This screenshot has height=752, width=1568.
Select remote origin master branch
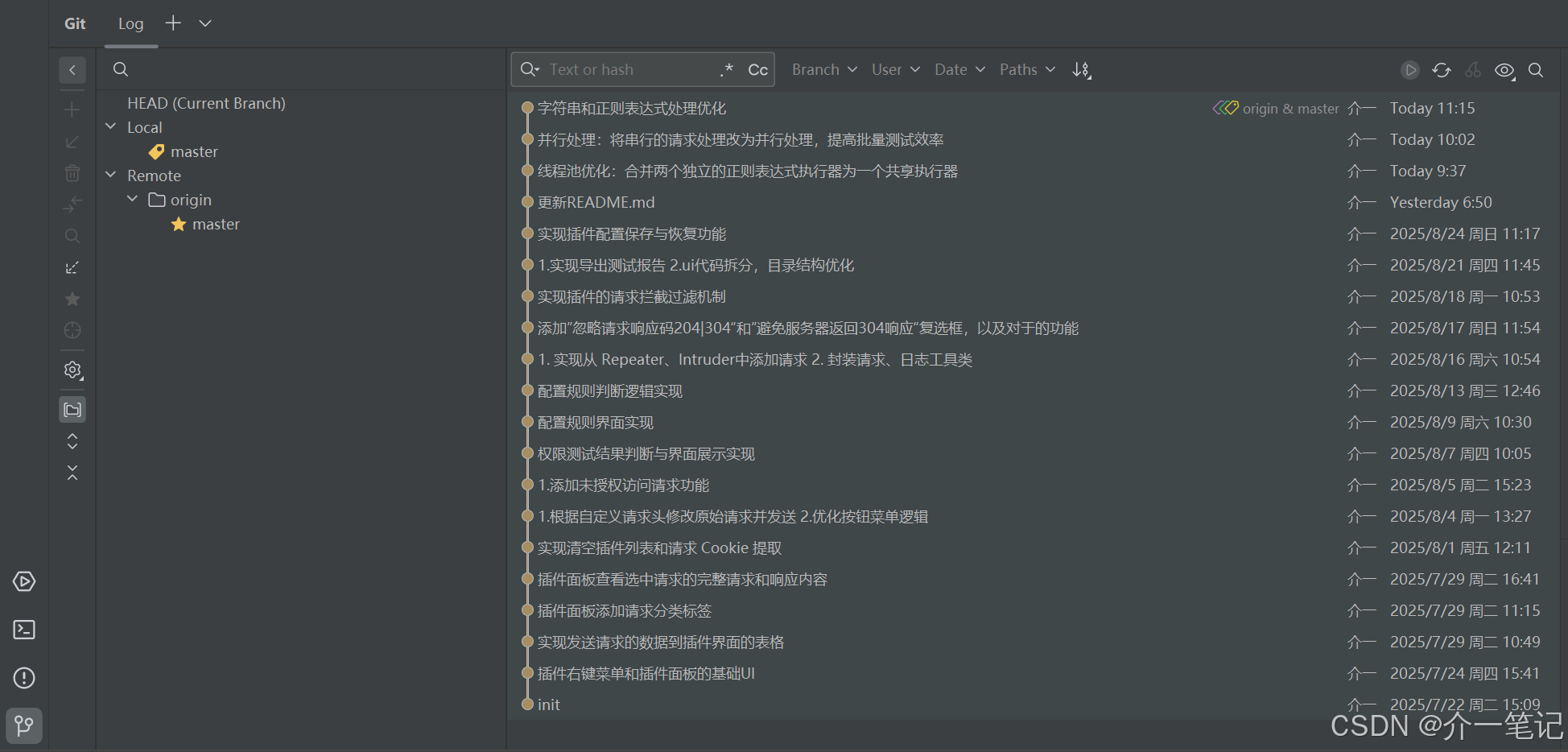(x=216, y=224)
